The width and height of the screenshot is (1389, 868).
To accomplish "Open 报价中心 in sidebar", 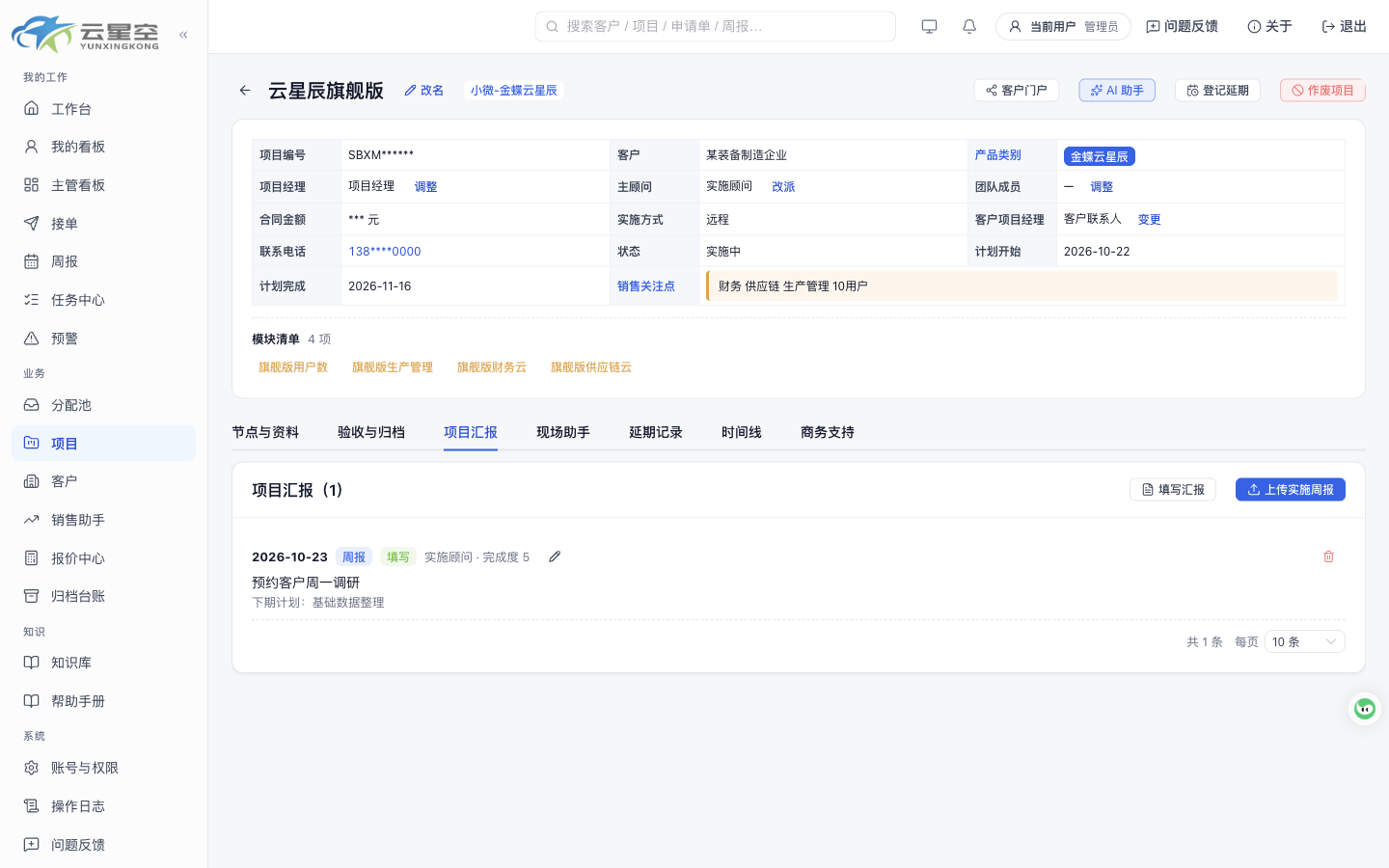I will pos(103,558).
